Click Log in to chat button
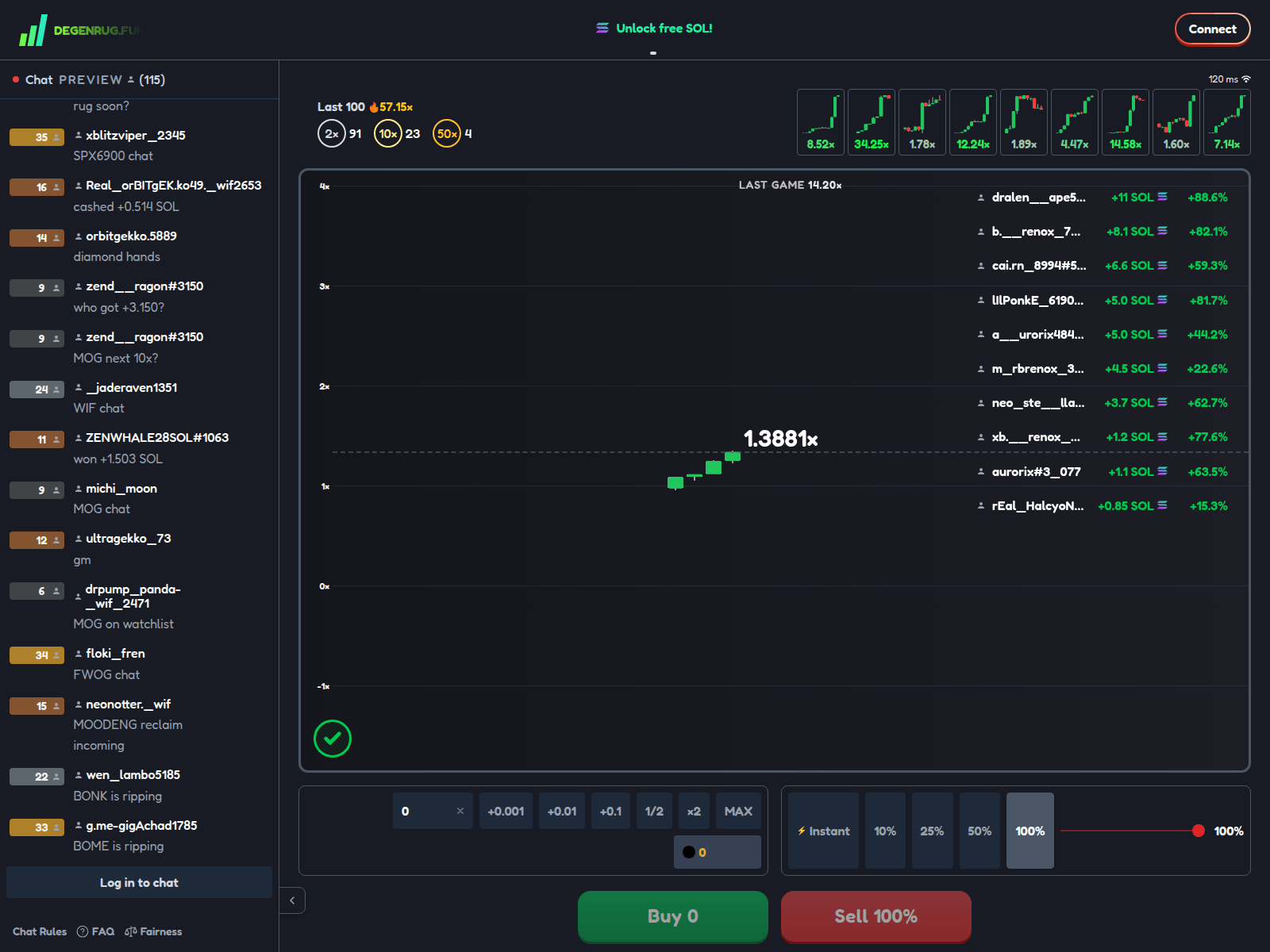The height and width of the screenshot is (952, 1270). [139, 882]
